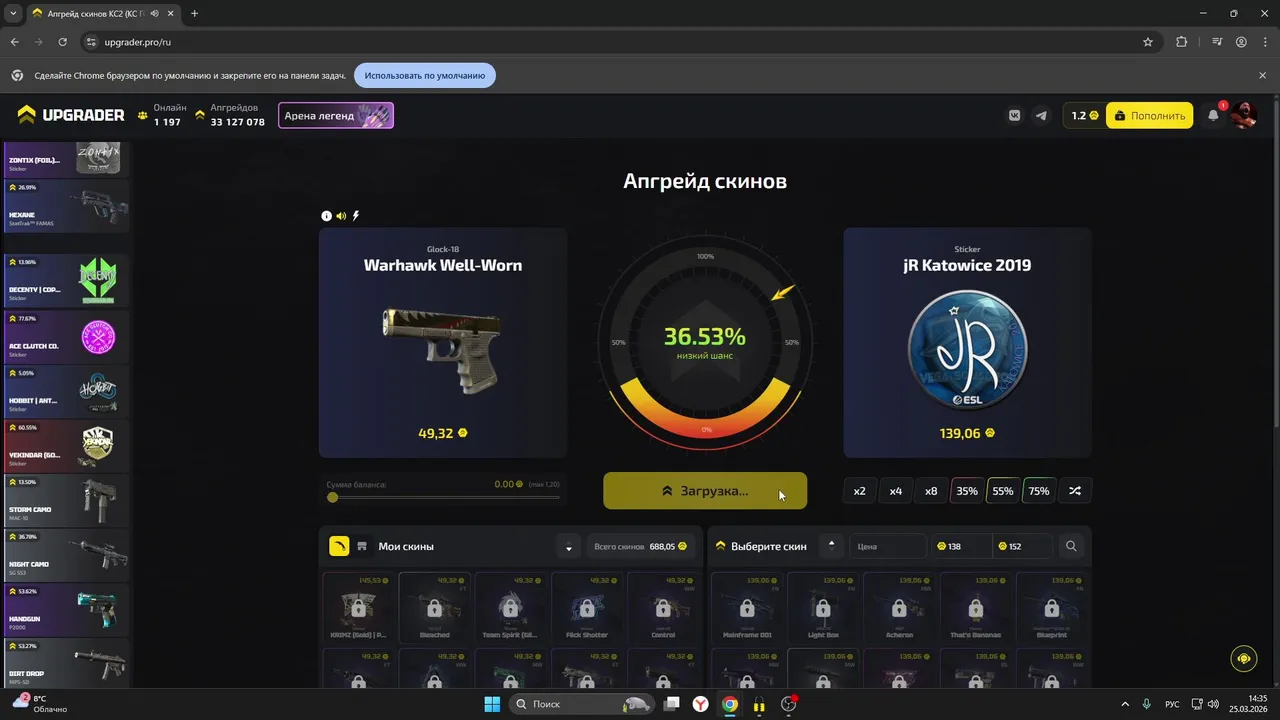
Task: Choose Mainframe 001 target skin
Action: [746, 607]
